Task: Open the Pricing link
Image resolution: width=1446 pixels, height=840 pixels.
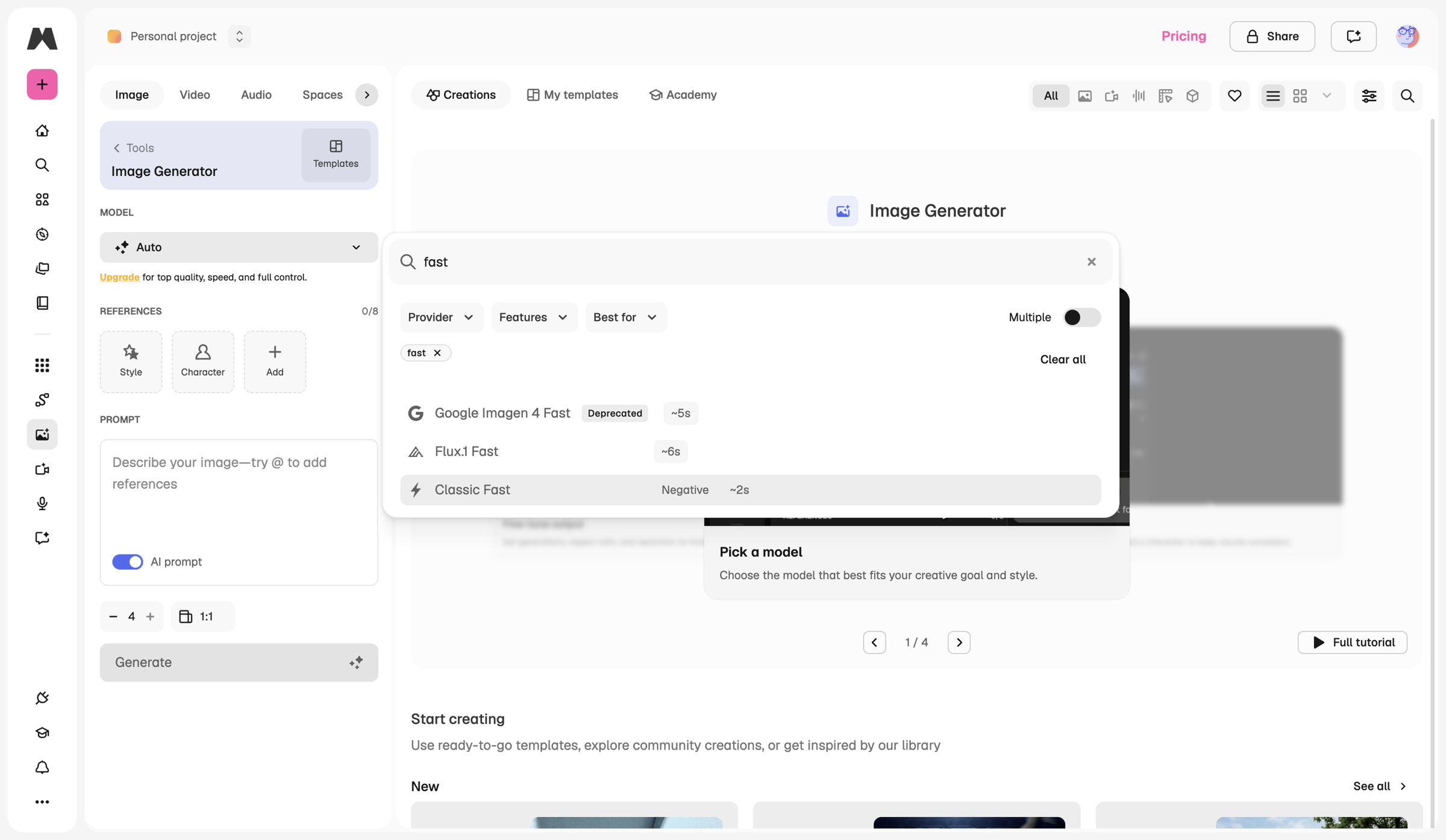Action: 1183,36
